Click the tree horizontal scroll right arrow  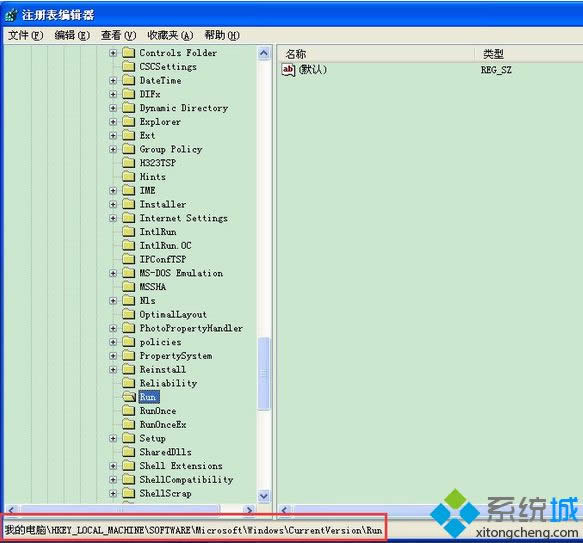[x=249, y=510]
